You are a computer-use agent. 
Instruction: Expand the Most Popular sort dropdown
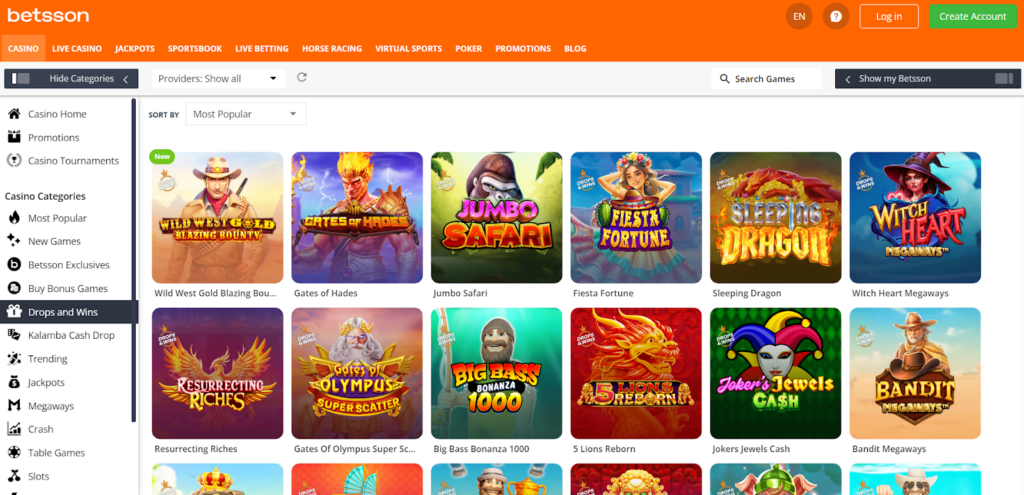pyautogui.click(x=246, y=114)
